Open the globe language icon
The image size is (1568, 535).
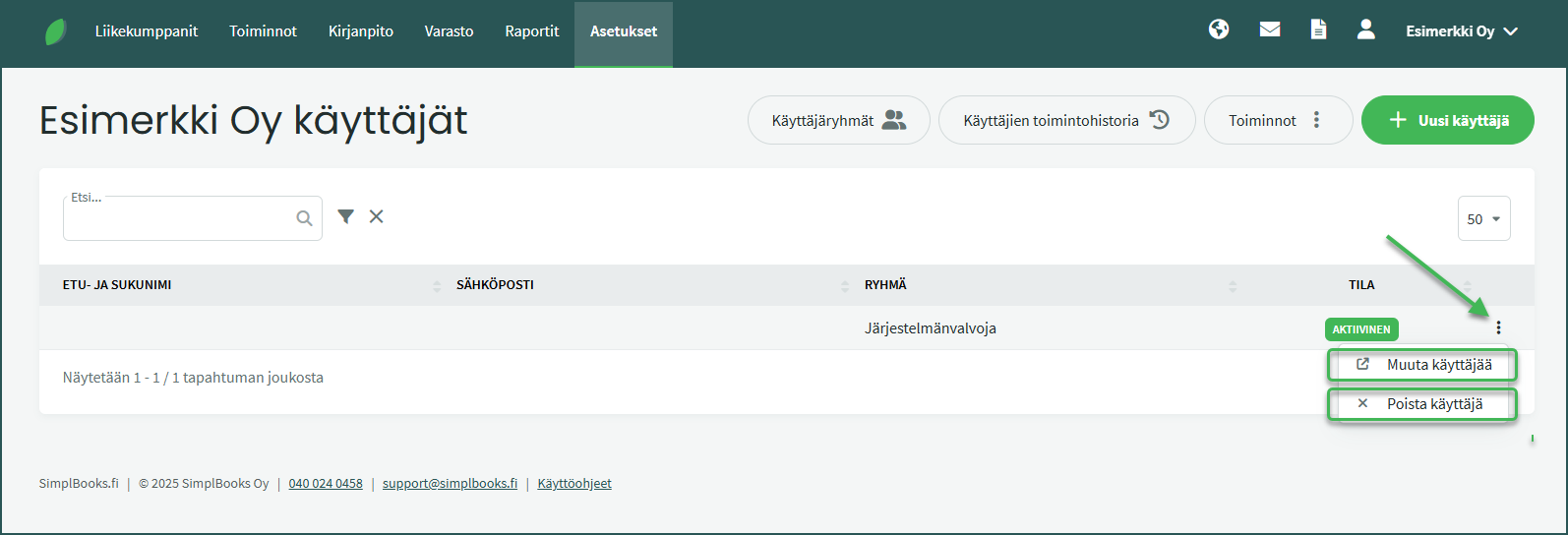pyautogui.click(x=1219, y=30)
